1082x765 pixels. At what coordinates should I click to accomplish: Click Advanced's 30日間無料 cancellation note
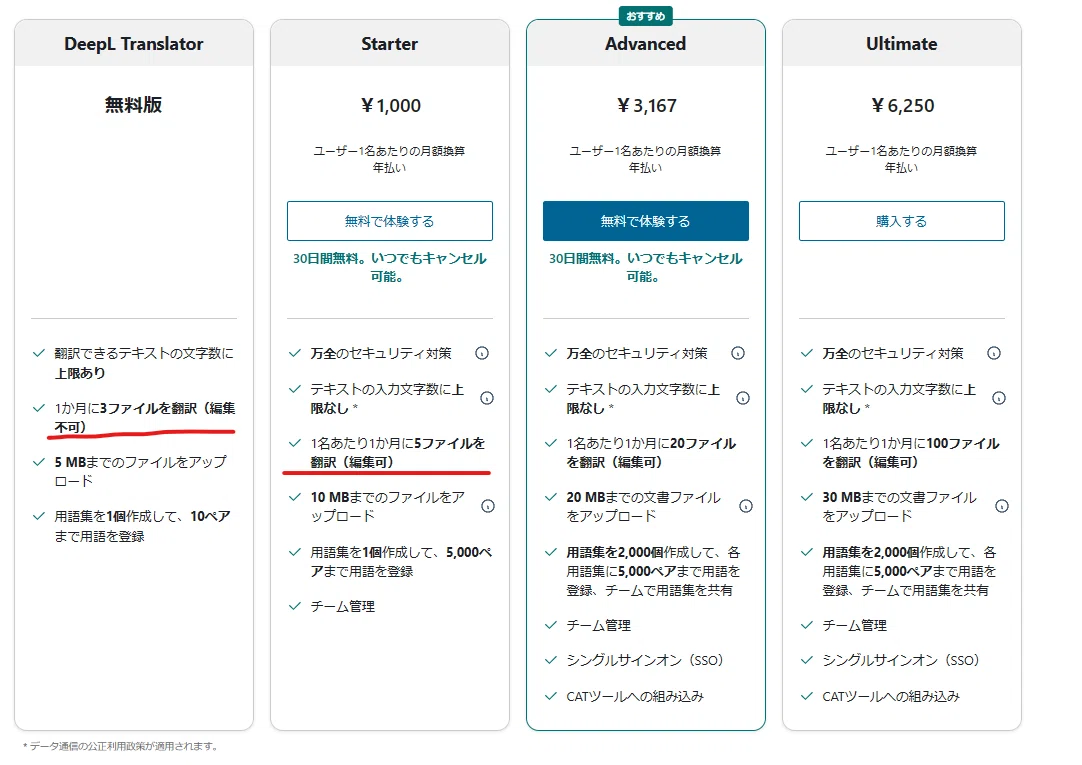tap(646, 267)
